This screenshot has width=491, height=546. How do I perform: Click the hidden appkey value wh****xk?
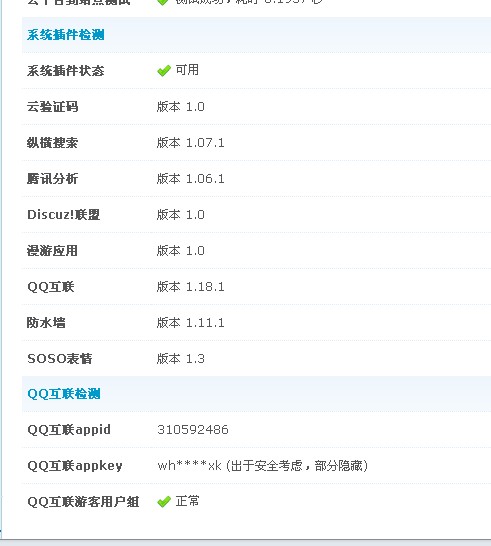[x=189, y=466]
